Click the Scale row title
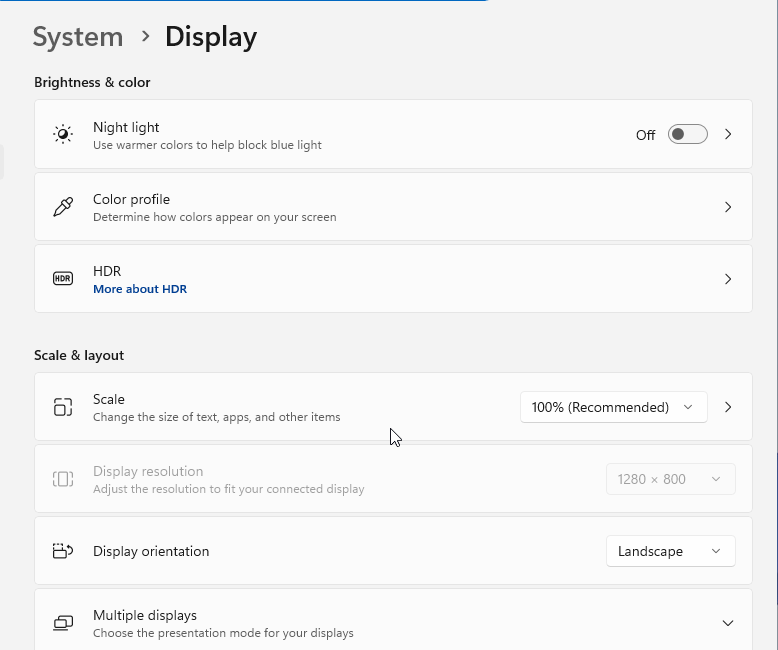 coord(109,399)
